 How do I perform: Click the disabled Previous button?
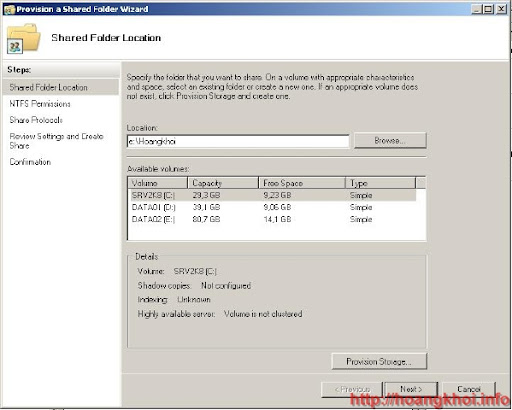[x=352, y=389]
